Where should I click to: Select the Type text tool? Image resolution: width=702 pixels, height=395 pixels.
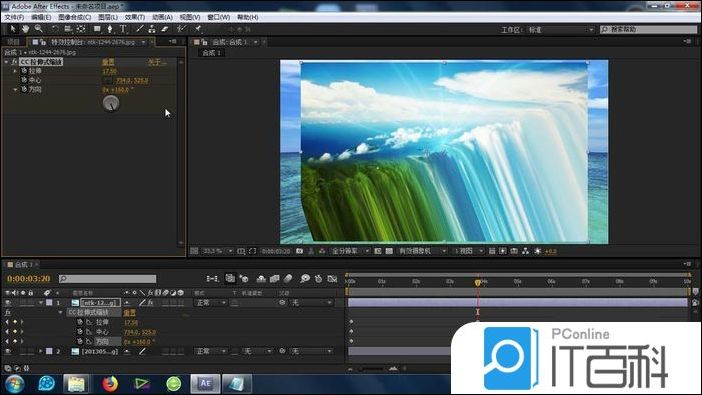[123, 29]
